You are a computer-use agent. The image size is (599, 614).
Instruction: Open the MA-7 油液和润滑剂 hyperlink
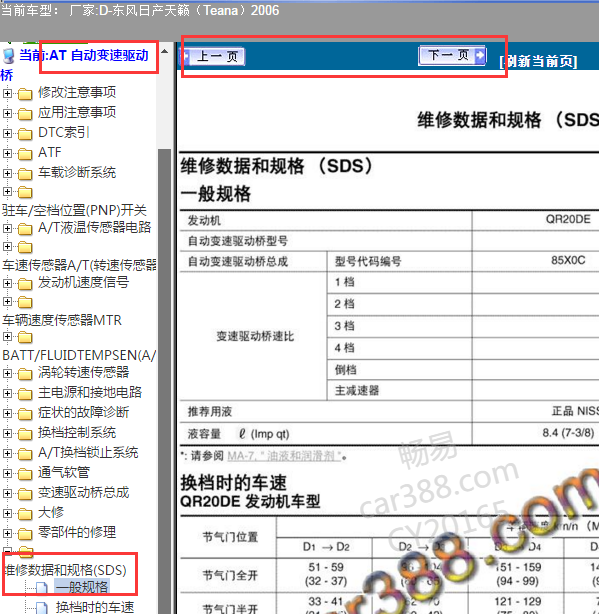[x=284, y=456]
